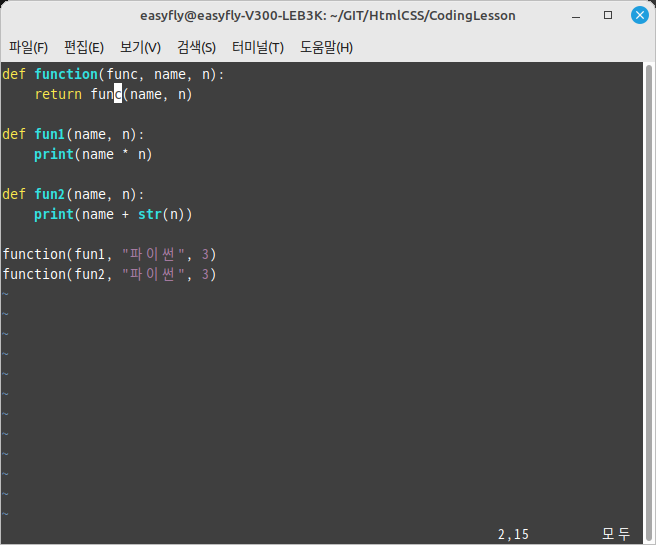Open the 도움말(H) menu
Image resolution: width=656 pixels, height=545 pixels.
326,47
